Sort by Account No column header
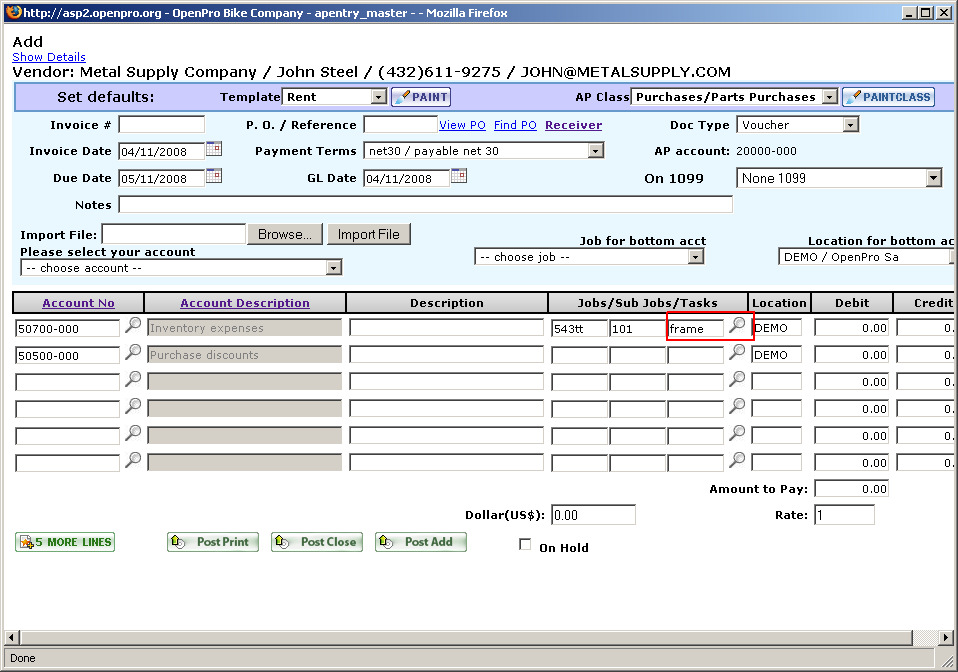 (x=78, y=303)
